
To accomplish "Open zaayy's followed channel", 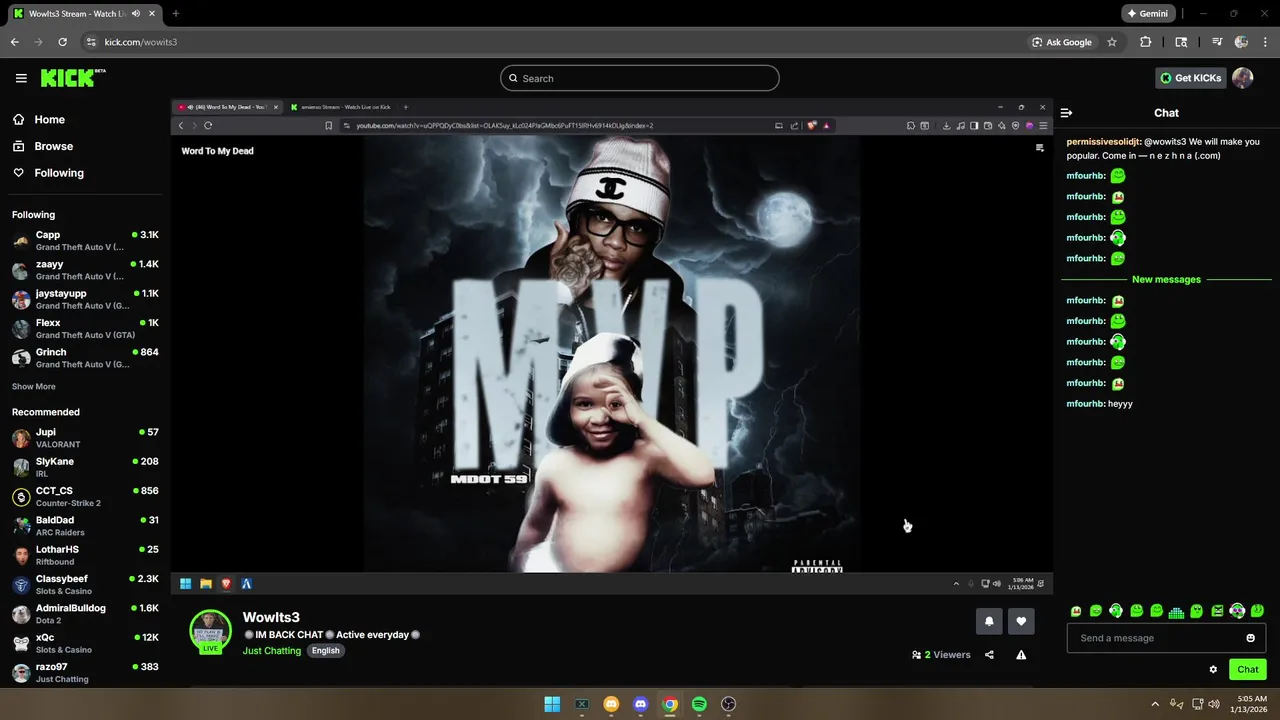I will point(85,270).
